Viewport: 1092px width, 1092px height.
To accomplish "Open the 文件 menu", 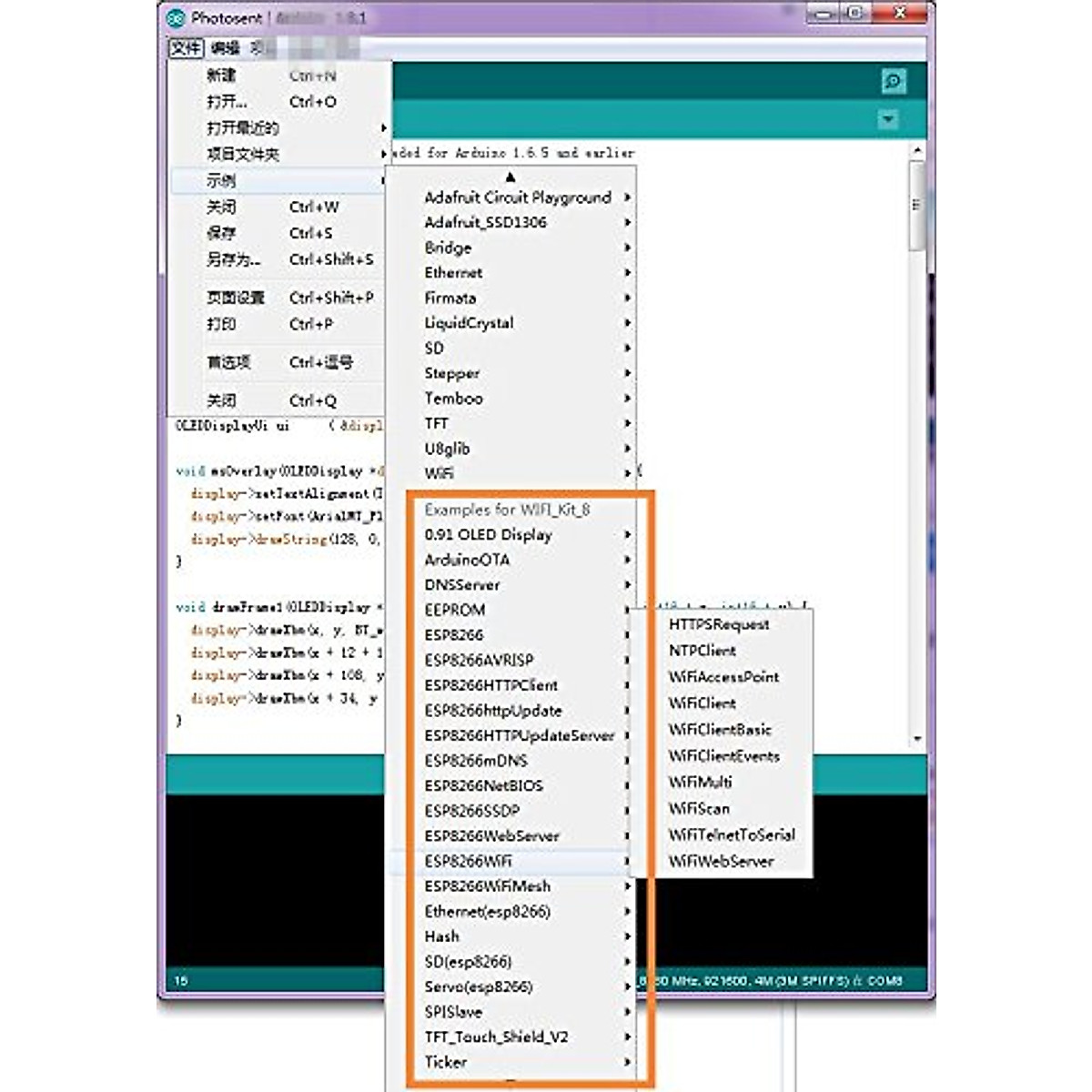I will [x=186, y=48].
